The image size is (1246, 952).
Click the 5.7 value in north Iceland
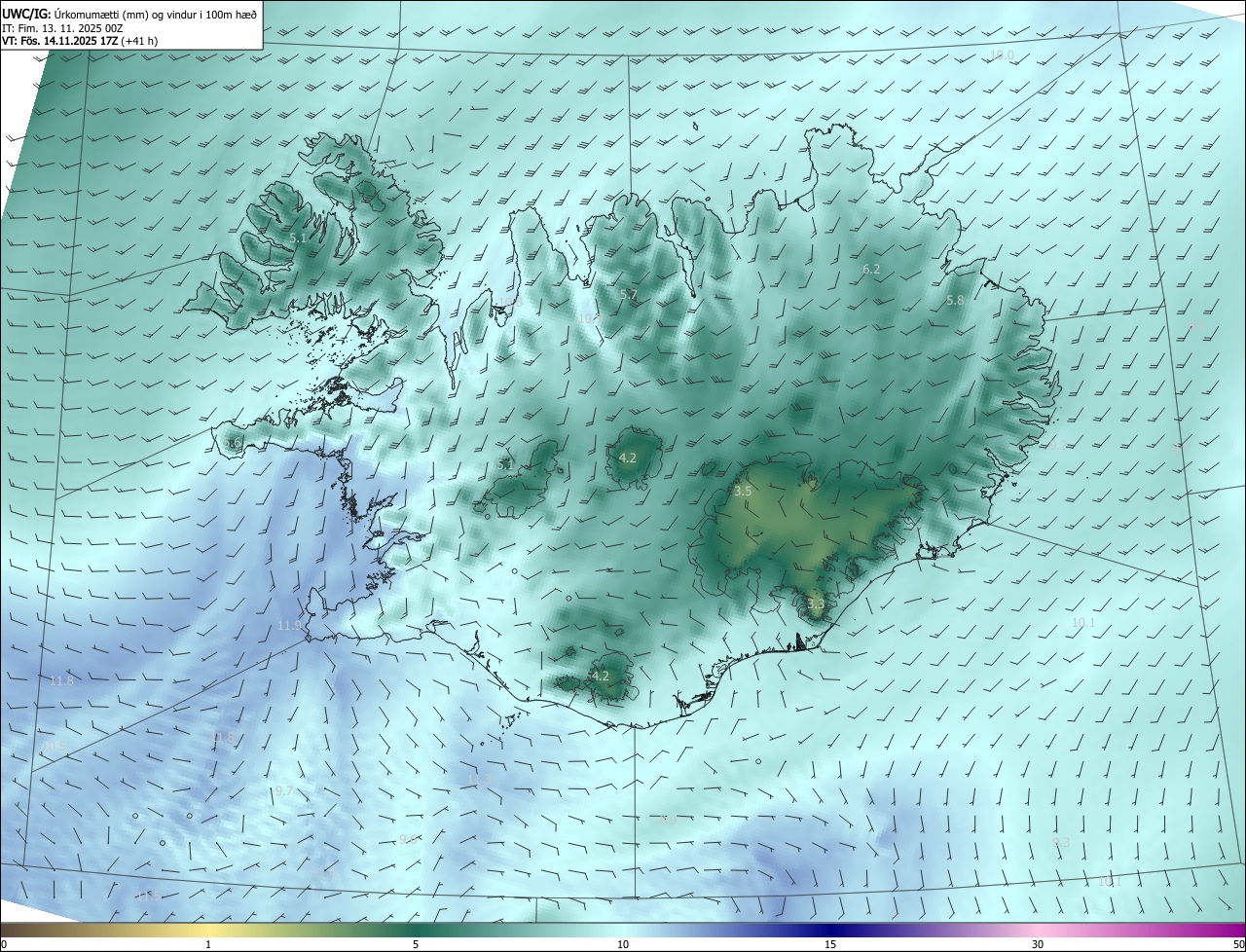tap(629, 294)
